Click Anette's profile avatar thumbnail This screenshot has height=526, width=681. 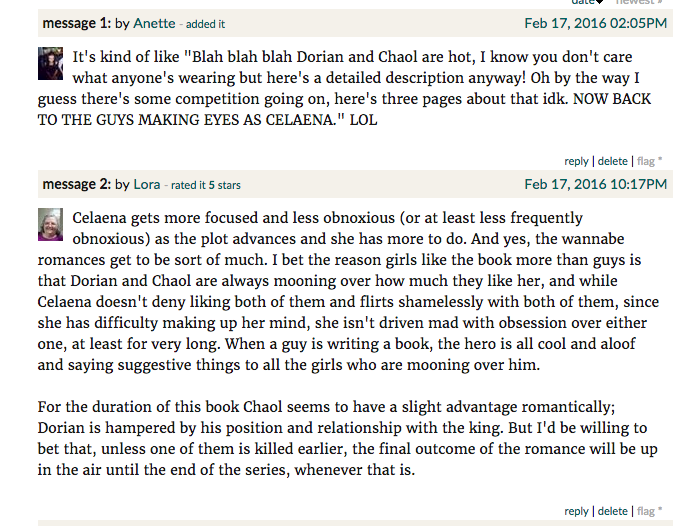tap(52, 62)
